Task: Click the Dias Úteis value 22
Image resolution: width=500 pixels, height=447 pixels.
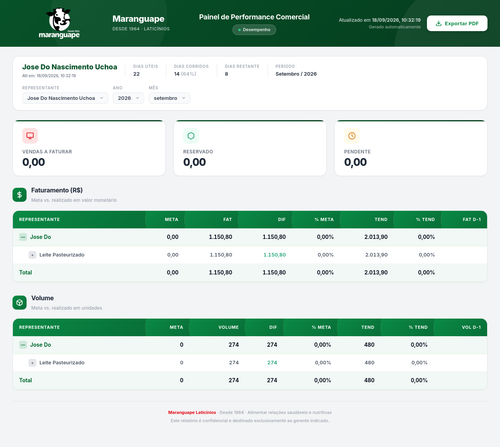Action: click(136, 74)
